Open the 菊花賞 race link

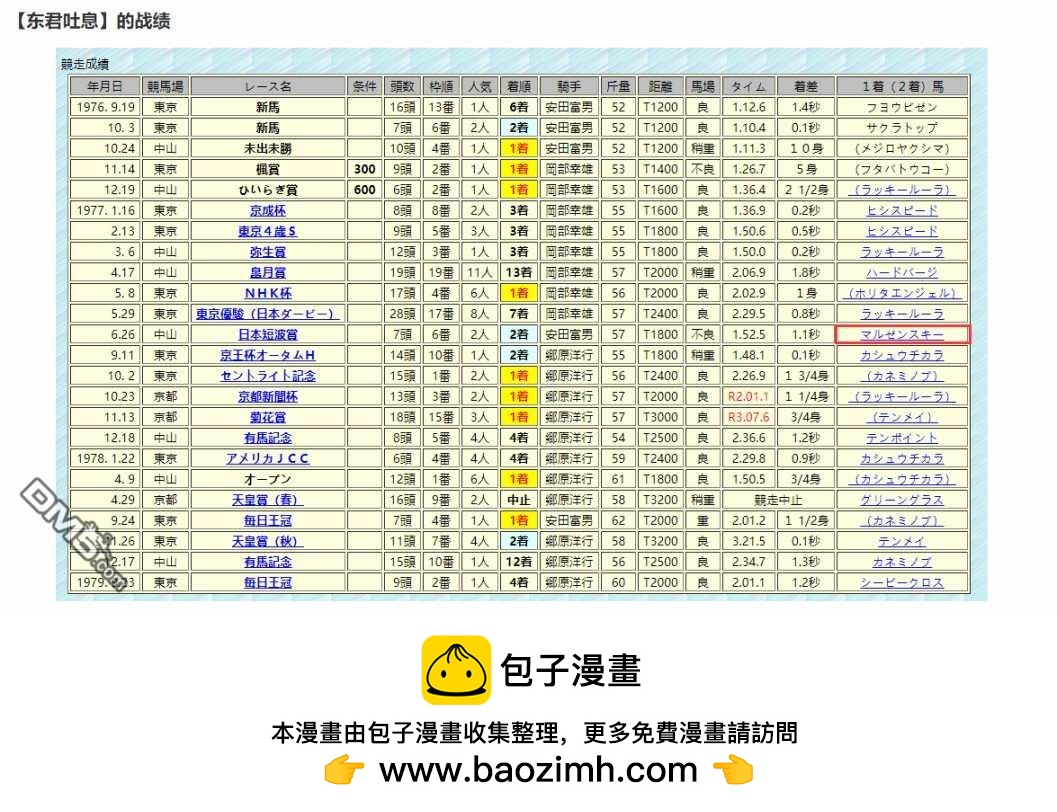(x=268, y=417)
